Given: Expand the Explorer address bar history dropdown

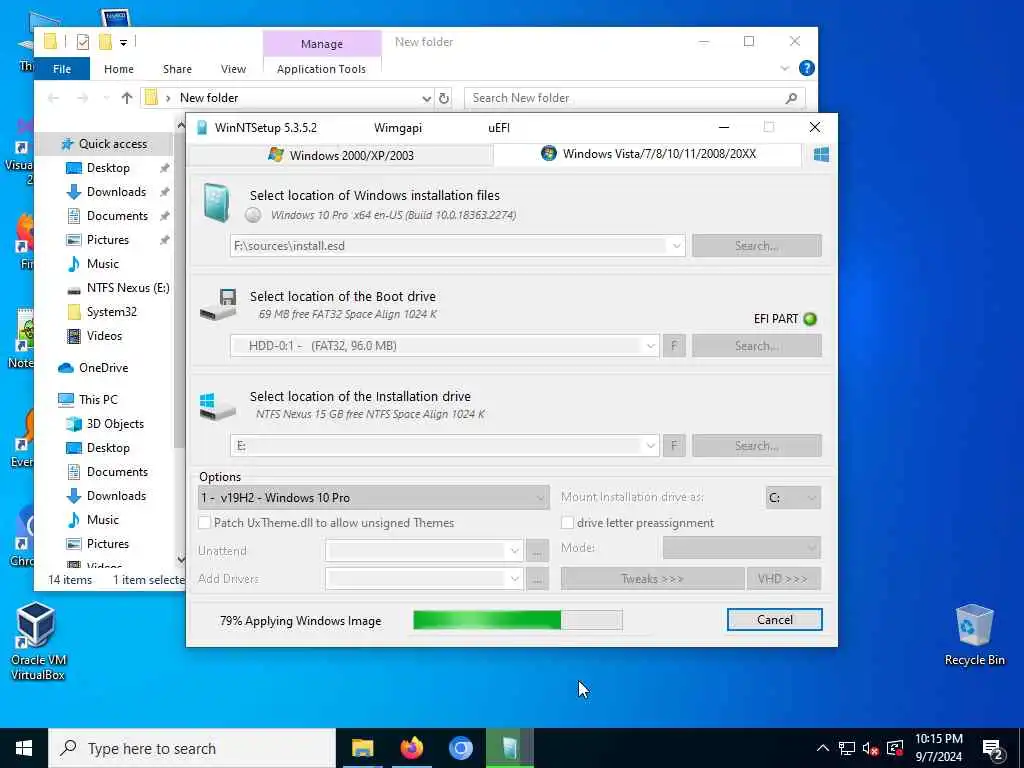Looking at the screenshot, I should pos(426,98).
